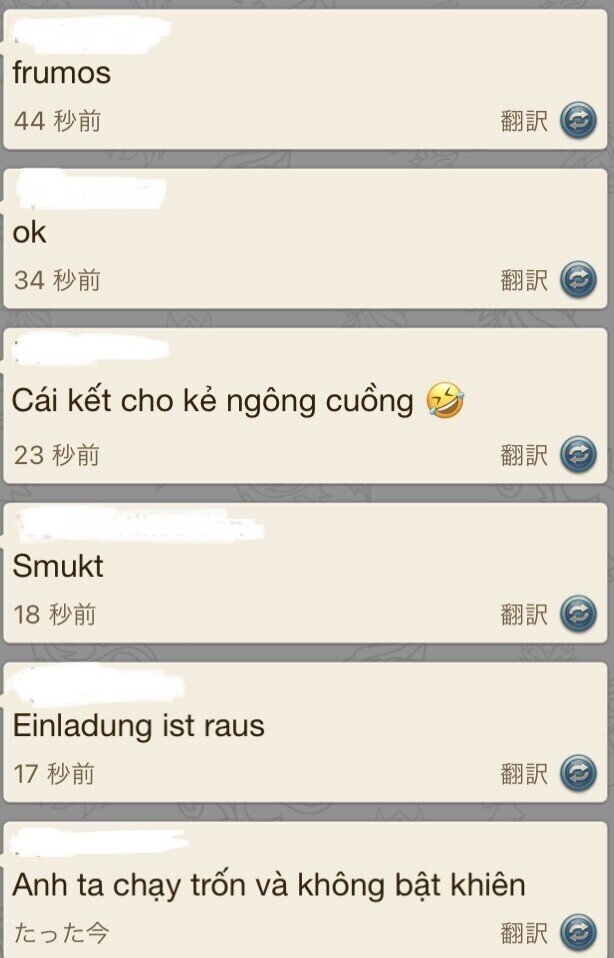614x958 pixels.
Task: Click 翻訳 label on the 23 秒前 message
Action: [x=524, y=455]
